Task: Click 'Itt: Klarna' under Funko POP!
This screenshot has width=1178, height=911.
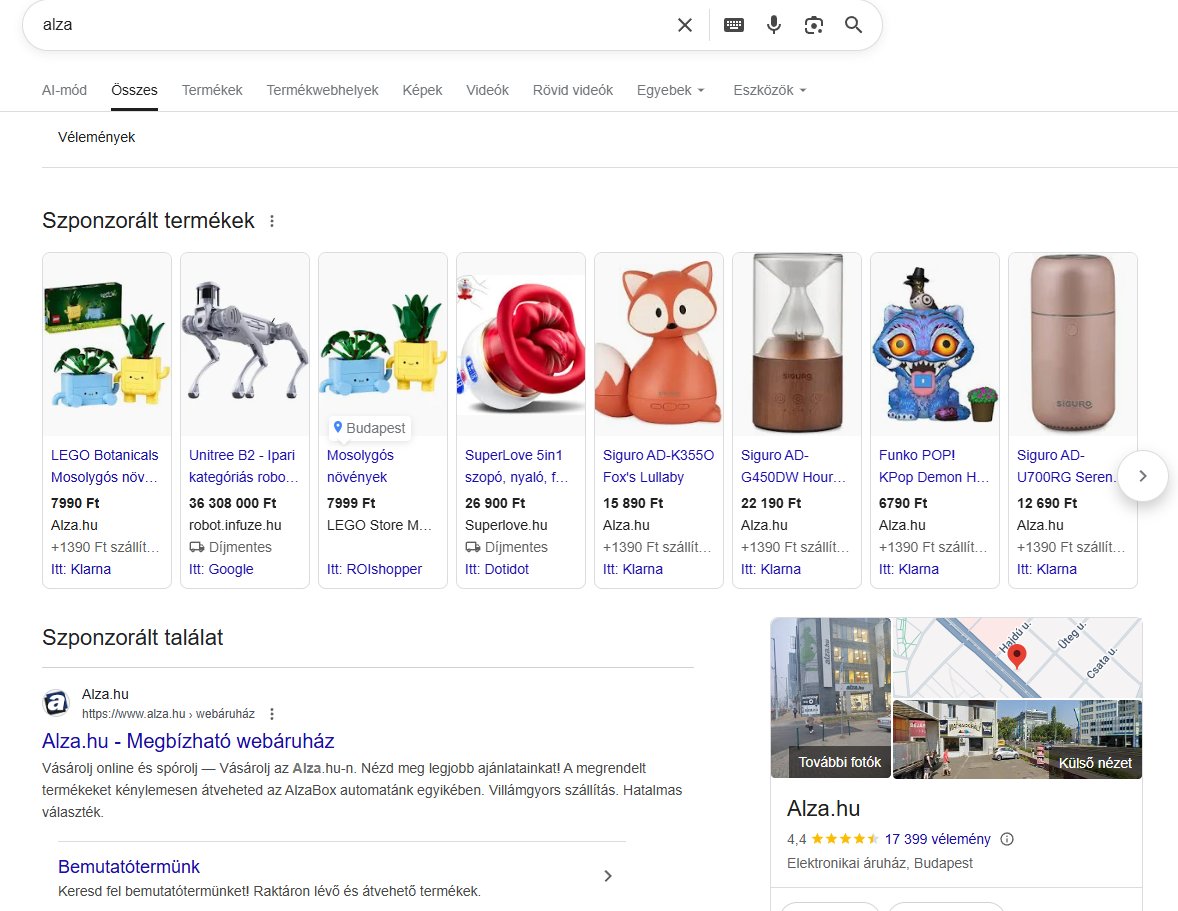Action: (909, 569)
